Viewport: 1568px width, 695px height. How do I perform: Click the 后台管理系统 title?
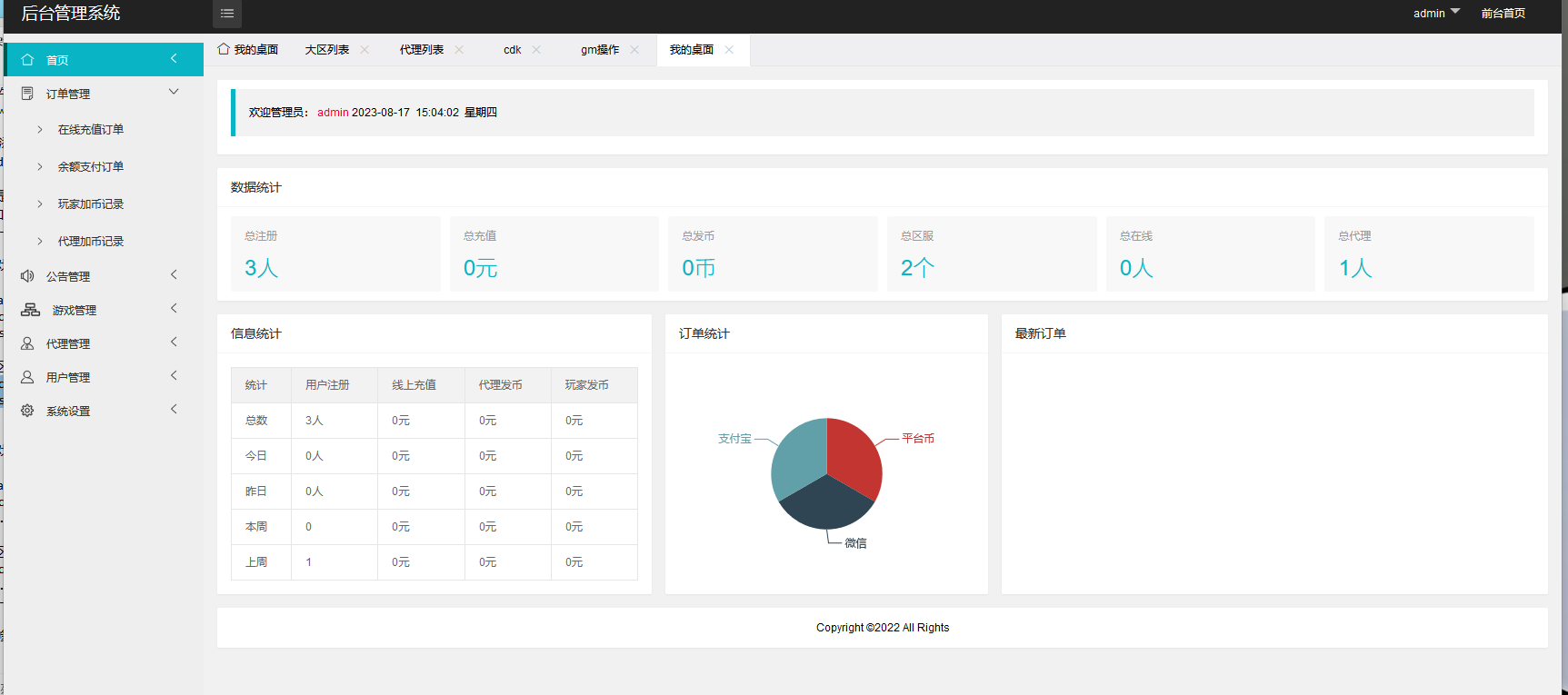click(x=71, y=14)
